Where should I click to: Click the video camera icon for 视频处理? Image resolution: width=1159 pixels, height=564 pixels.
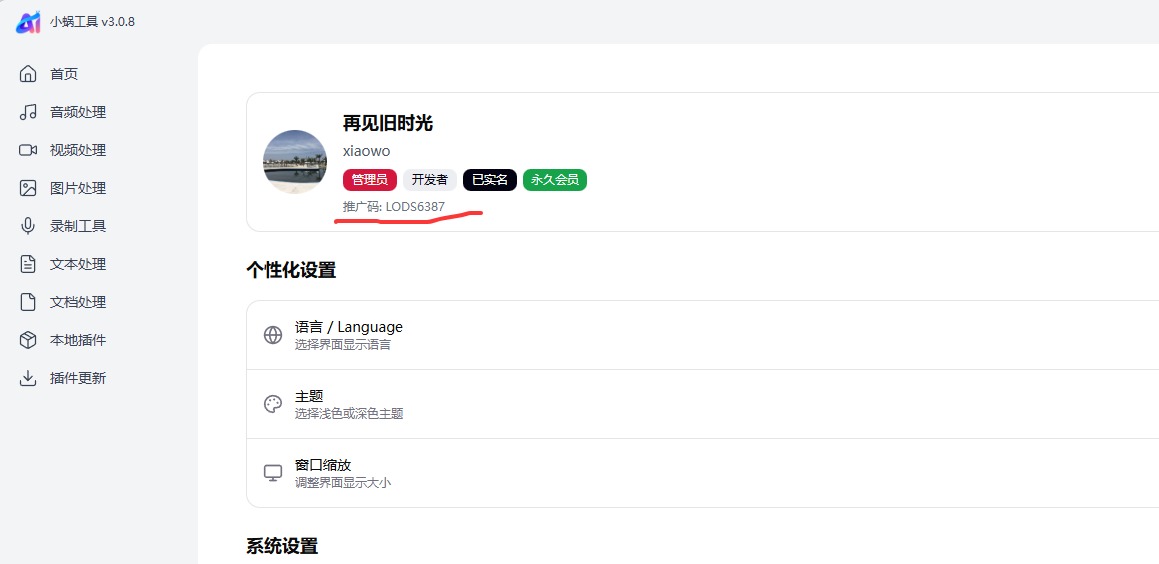click(x=28, y=150)
